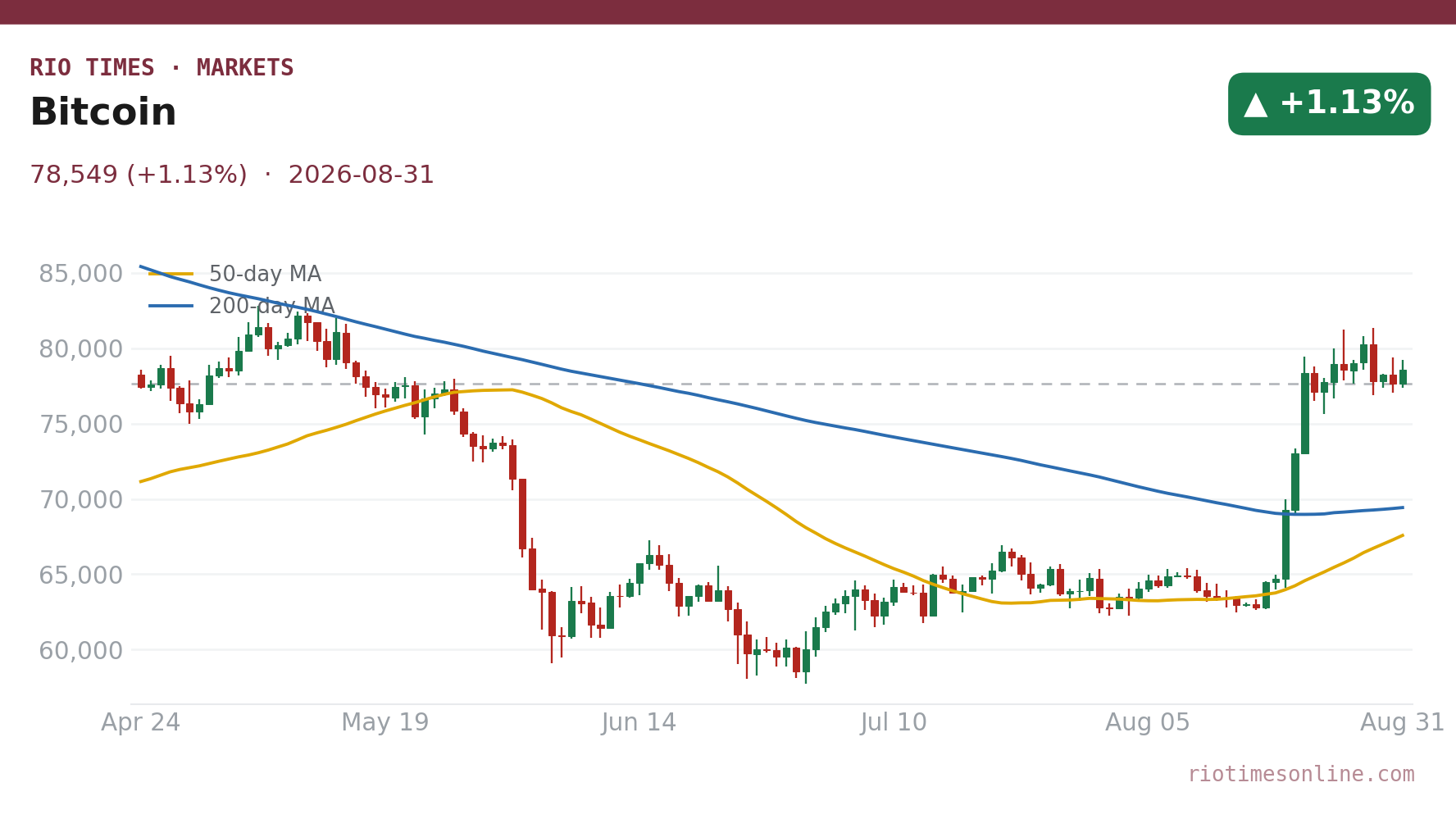
Task: Click the Jul 10 date label
Action: point(894,723)
